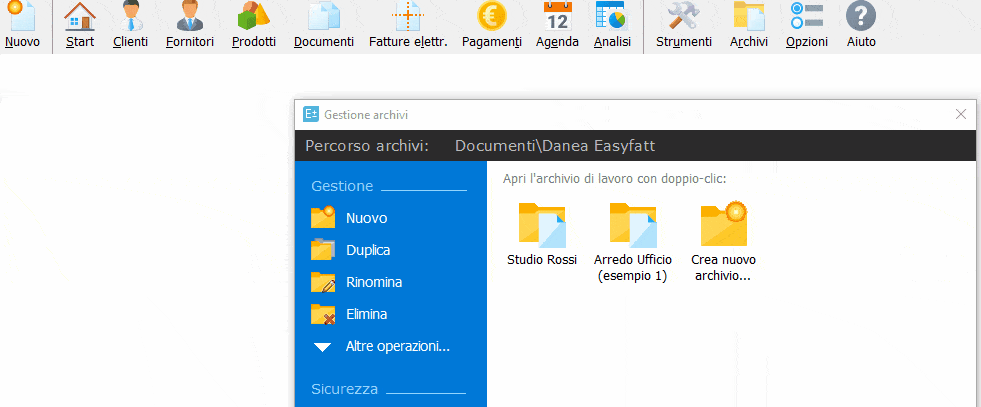This screenshot has height=407, width=981.
Task: Click the Rinomina folder pencil icon
Action: coord(323,281)
